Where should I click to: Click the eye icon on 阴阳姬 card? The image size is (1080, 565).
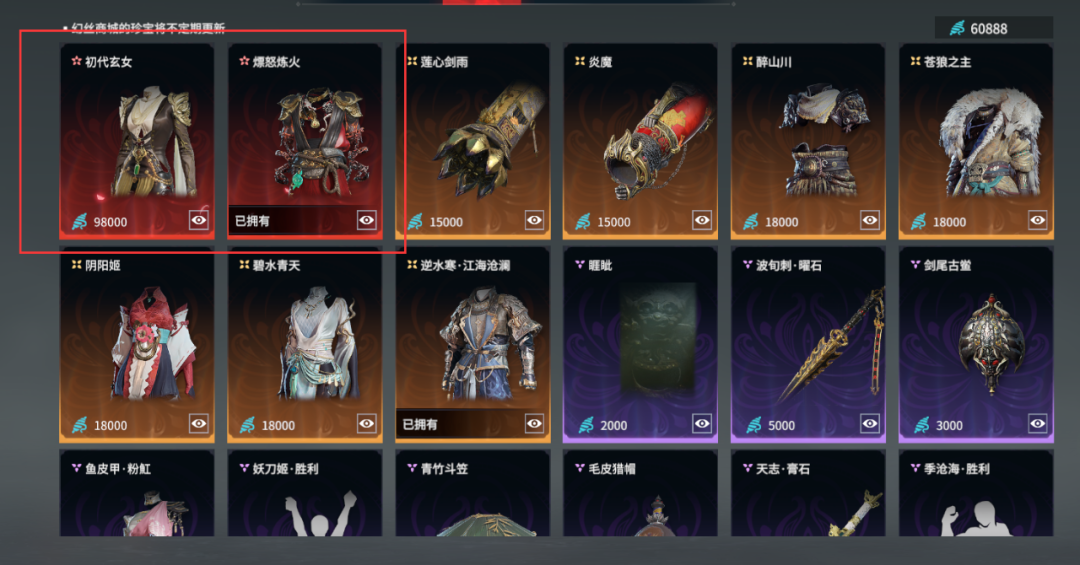click(199, 424)
